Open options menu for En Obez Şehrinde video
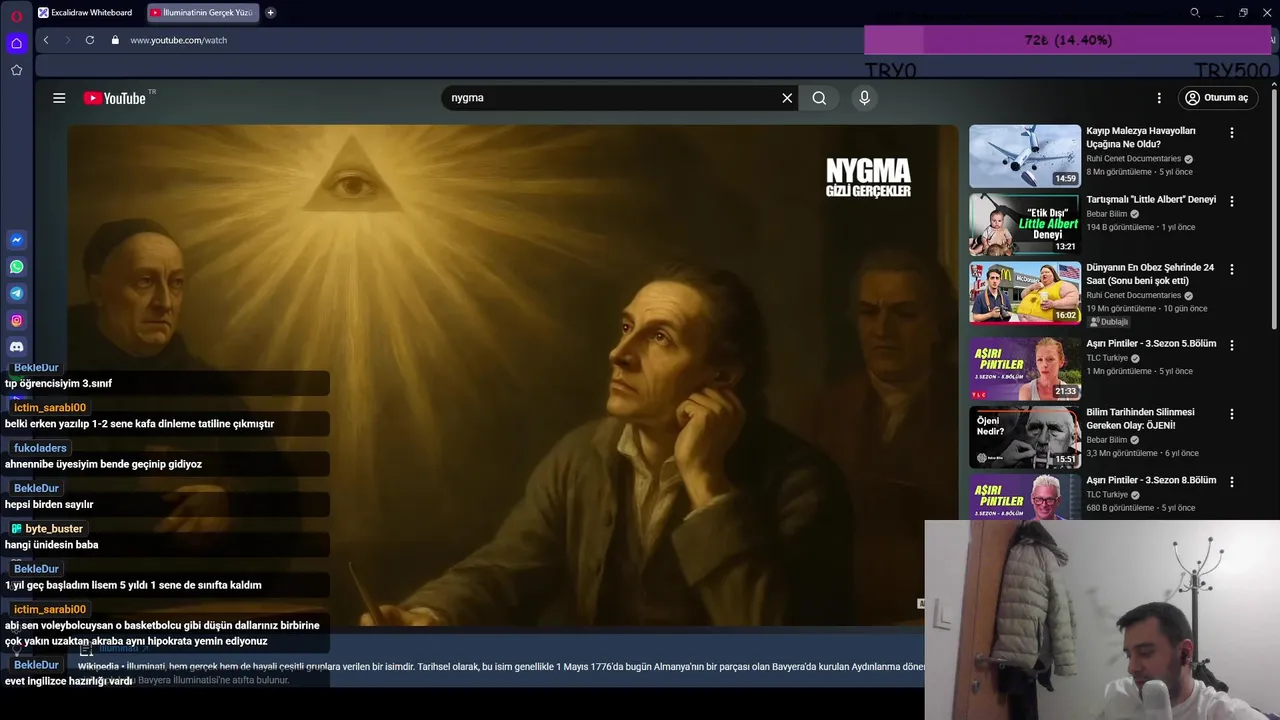Image resolution: width=1280 pixels, height=720 pixels. click(x=1232, y=269)
